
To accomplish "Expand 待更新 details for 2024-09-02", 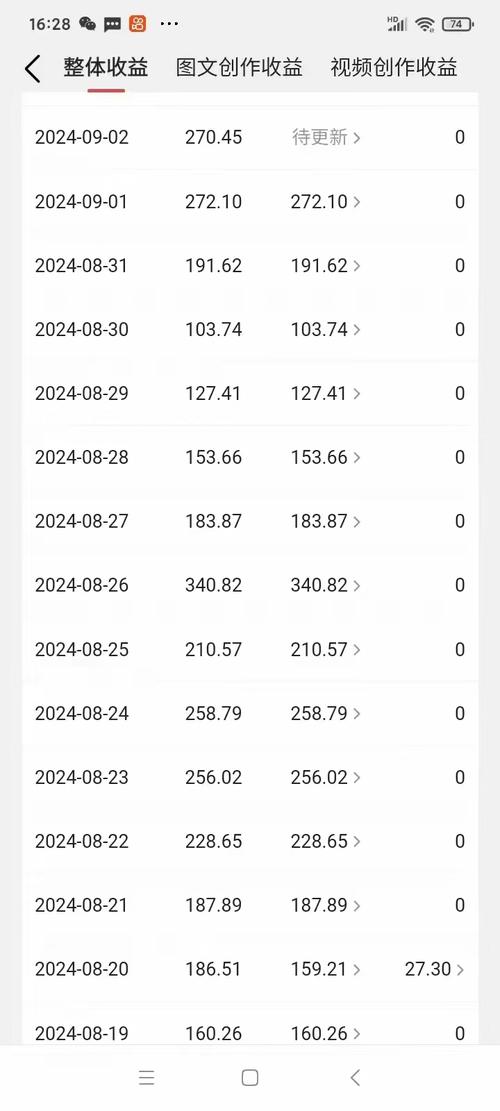I will pyautogui.click(x=326, y=137).
